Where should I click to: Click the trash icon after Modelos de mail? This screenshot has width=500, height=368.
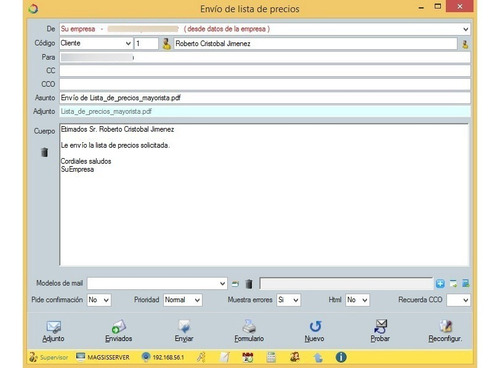(x=249, y=284)
